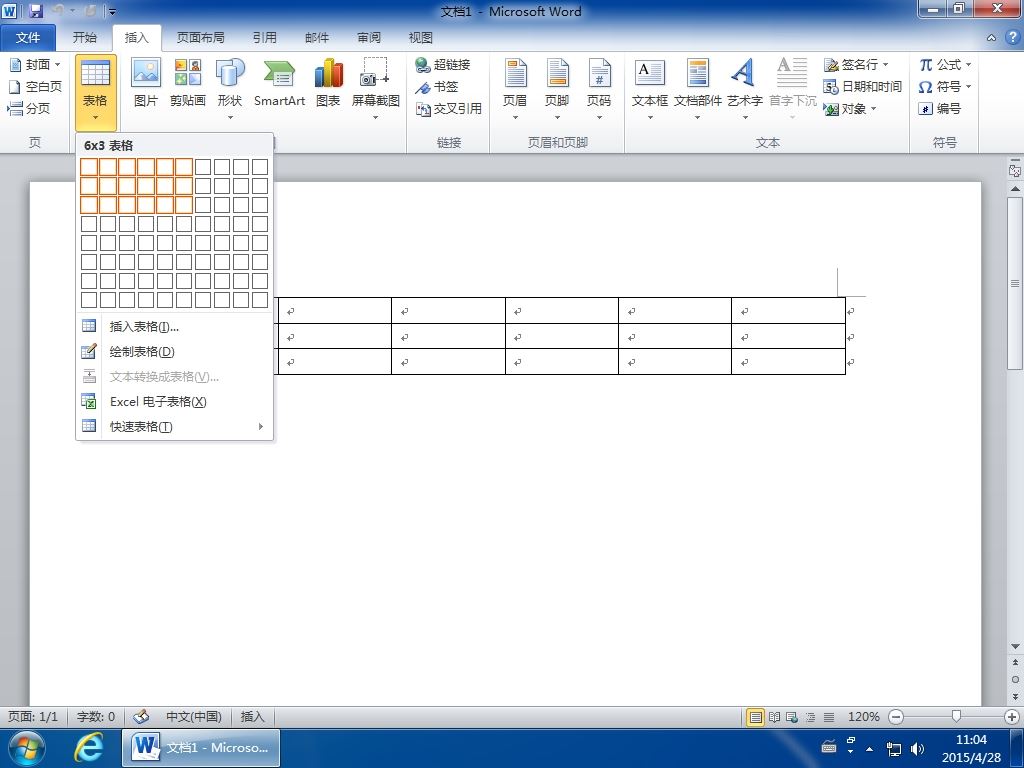Insert a 空白页 blank page
Viewport: 1024px width, 768px height.
35,87
